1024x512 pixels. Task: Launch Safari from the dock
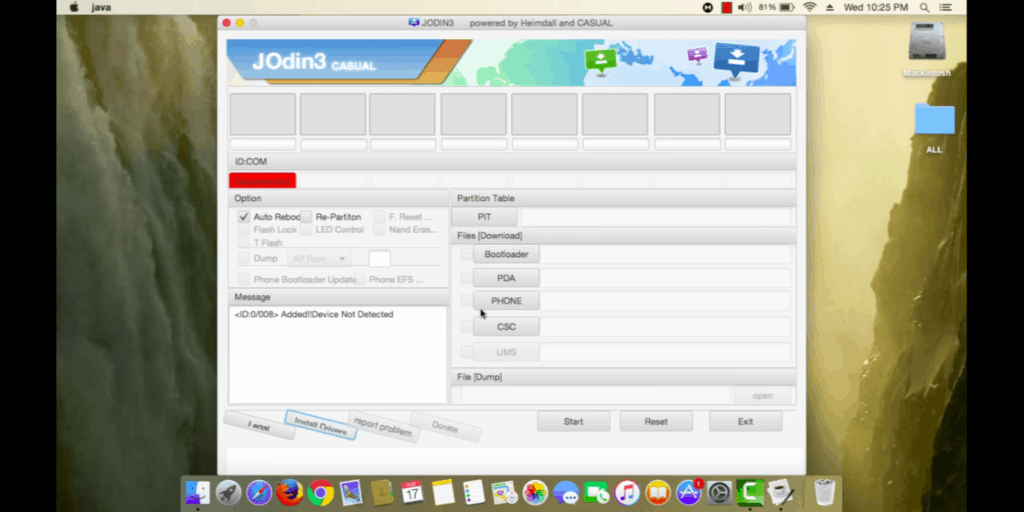click(x=259, y=492)
